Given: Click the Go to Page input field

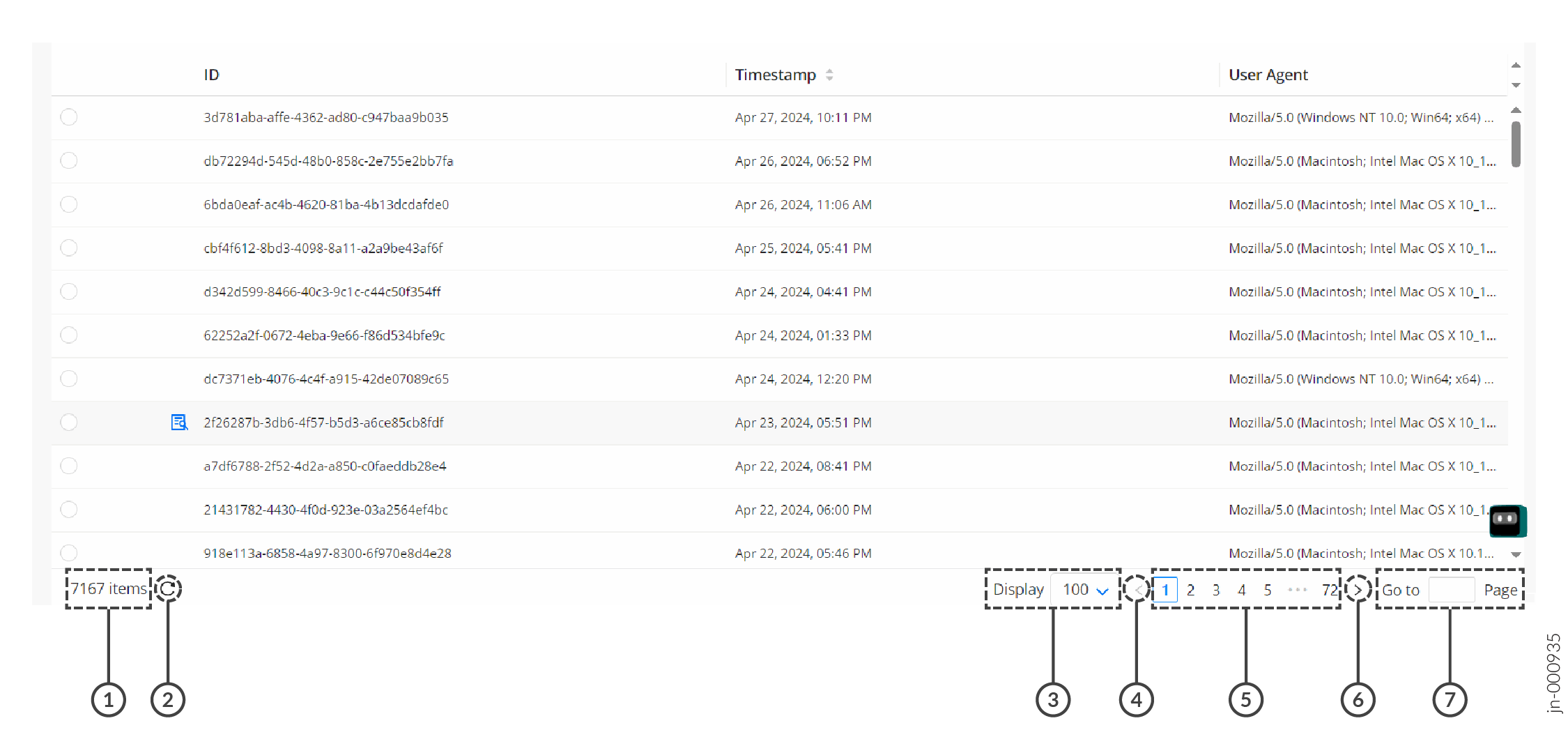Looking at the screenshot, I should pyautogui.click(x=1452, y=589).
